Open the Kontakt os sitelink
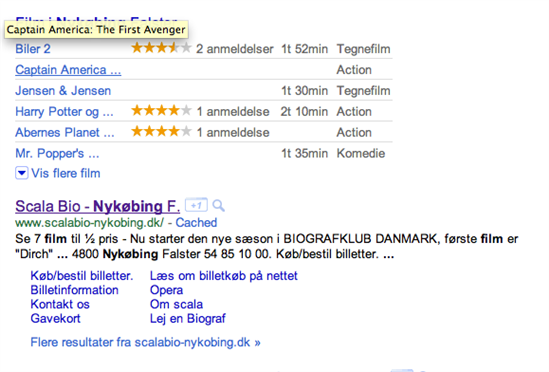The image size is (549, 372). 60,304
